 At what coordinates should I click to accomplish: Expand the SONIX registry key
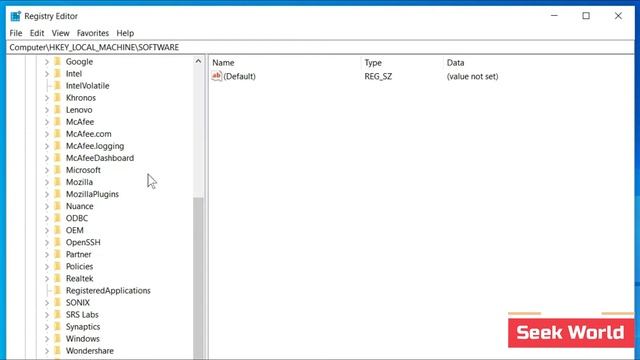coord(47,302)
